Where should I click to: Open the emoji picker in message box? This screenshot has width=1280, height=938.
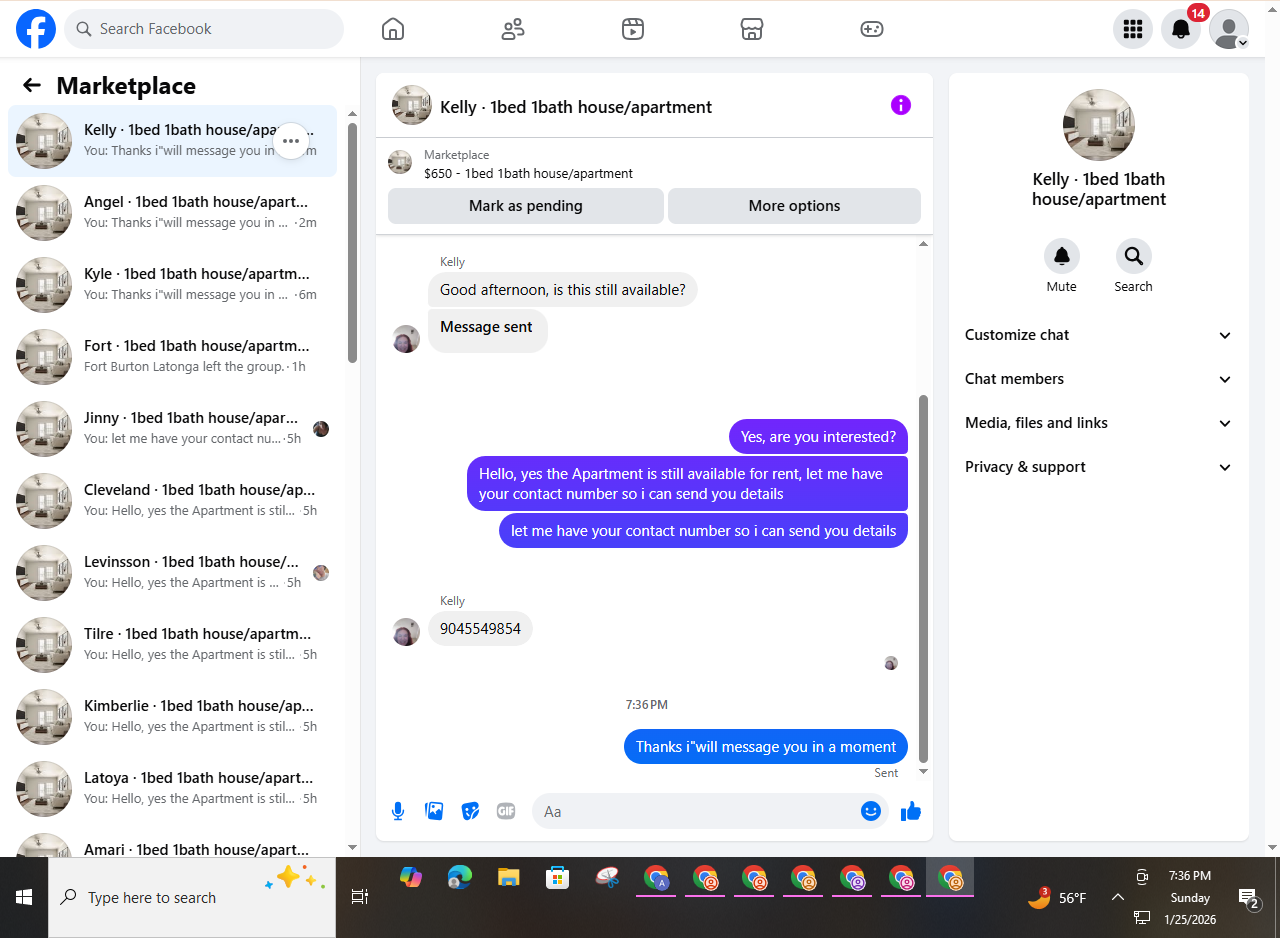pyautogui.click(x=871, y=811)
